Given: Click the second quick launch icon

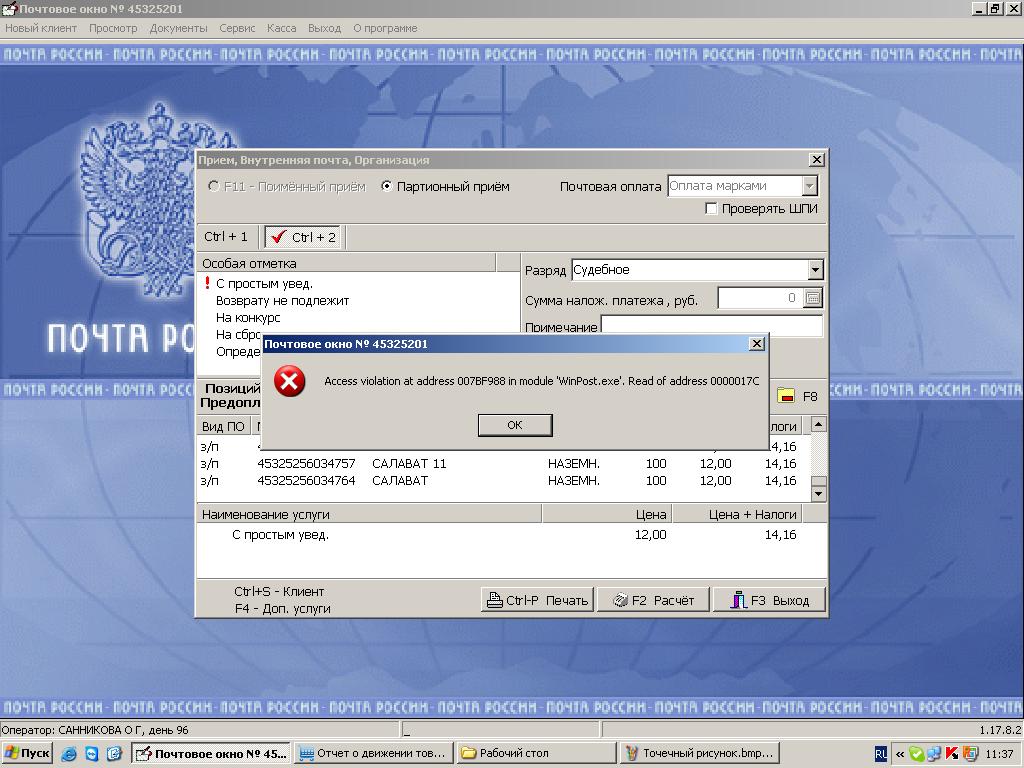Looking at the screenshot, I should pyautogui.click(x=91, y=754).
